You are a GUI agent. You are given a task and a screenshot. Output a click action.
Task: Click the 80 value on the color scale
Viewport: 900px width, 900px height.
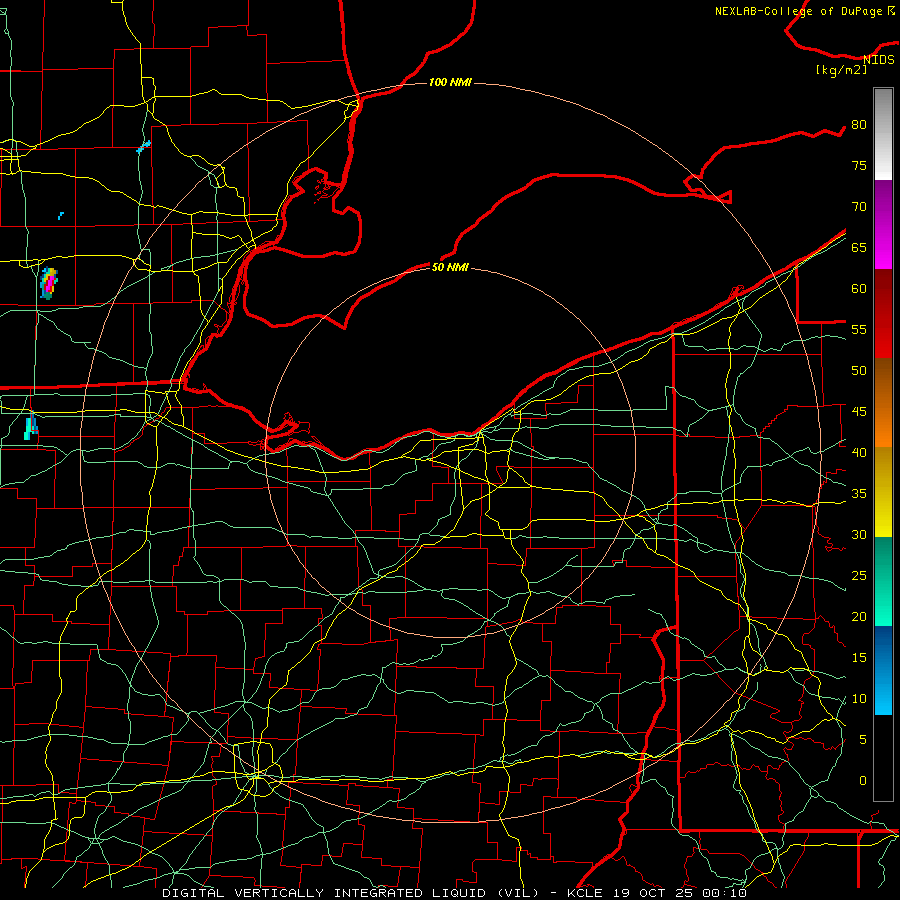coord(859,125)
